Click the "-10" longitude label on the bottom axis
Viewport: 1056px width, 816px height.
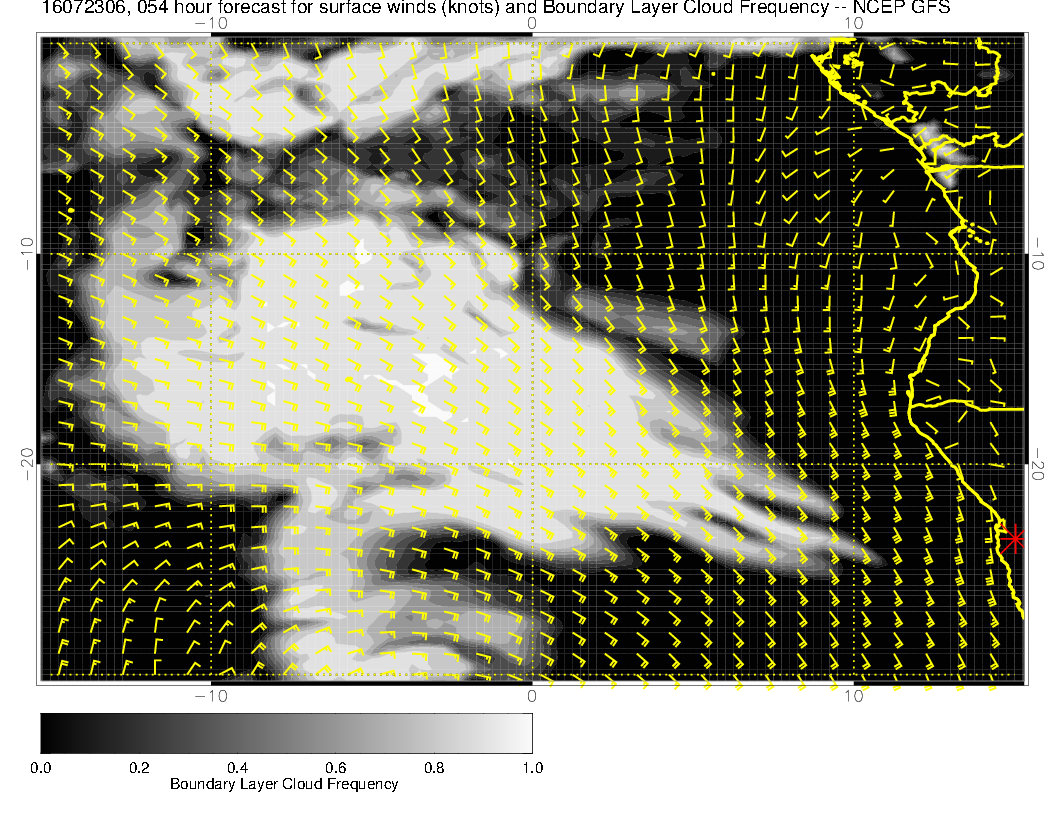(211, 696)
